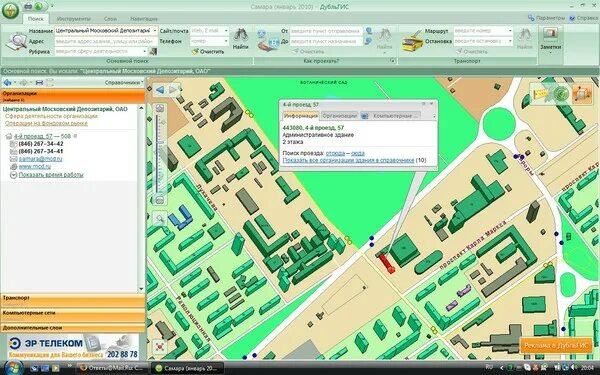This screenshot has height=375, width=600.
Task: Open the Организации tab in building popup
Action: coord(339,116)
